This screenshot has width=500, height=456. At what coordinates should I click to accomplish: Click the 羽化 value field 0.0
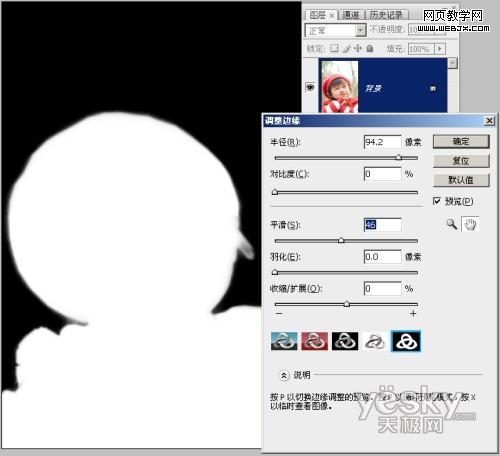[383, 257]
